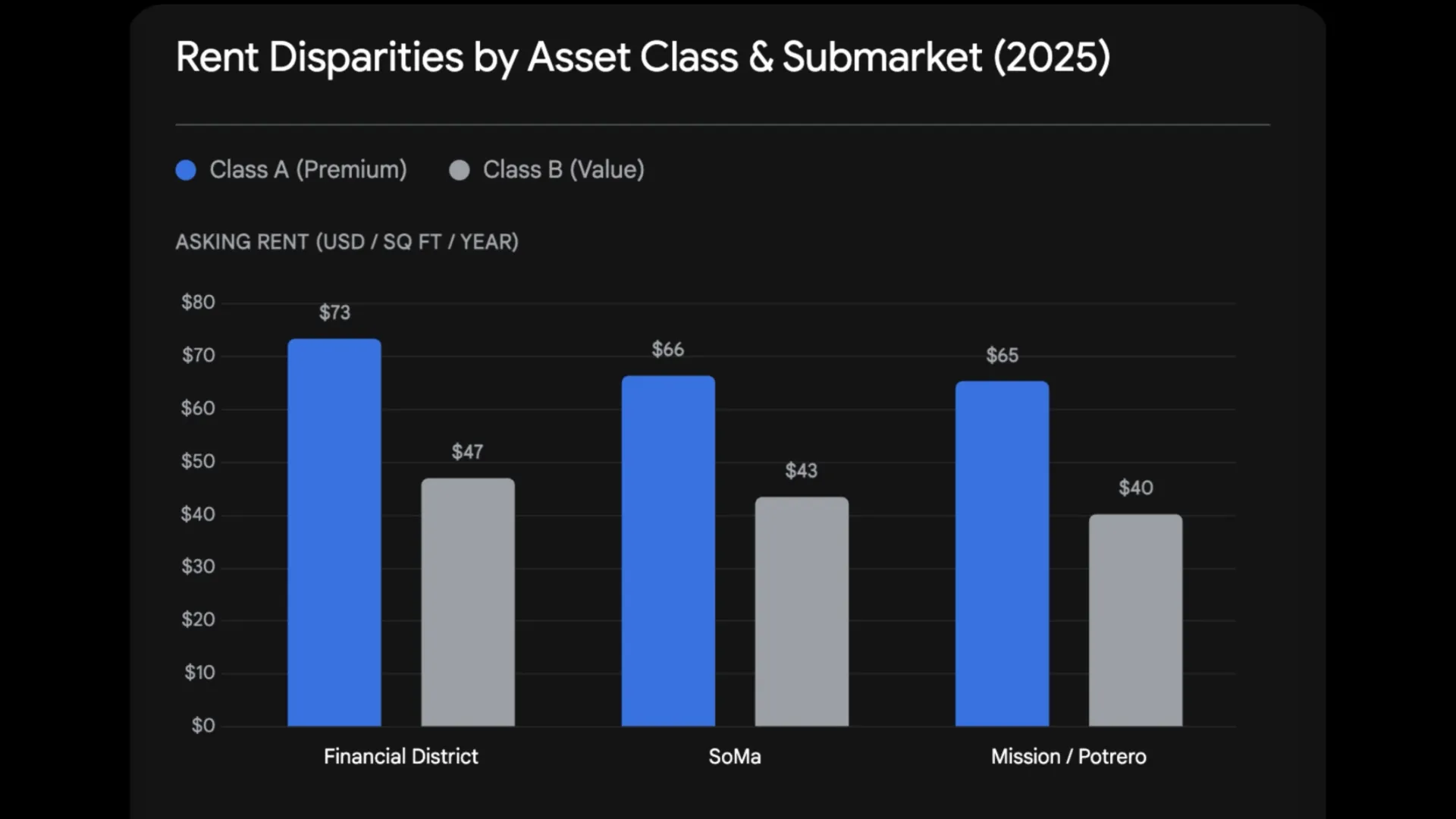Viewport: 1456px width, 819px height.
Task: Click the $65 data label
Action: pos(1002,356)
